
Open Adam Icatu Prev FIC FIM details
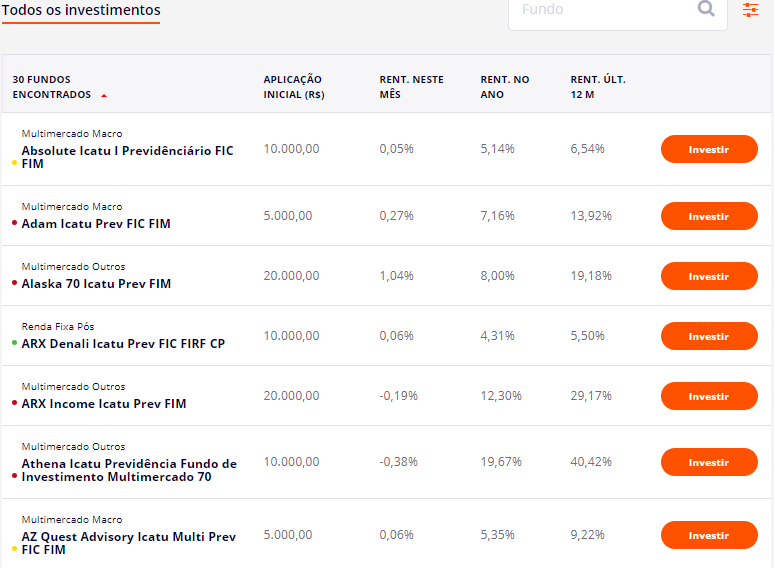point(96,224)
